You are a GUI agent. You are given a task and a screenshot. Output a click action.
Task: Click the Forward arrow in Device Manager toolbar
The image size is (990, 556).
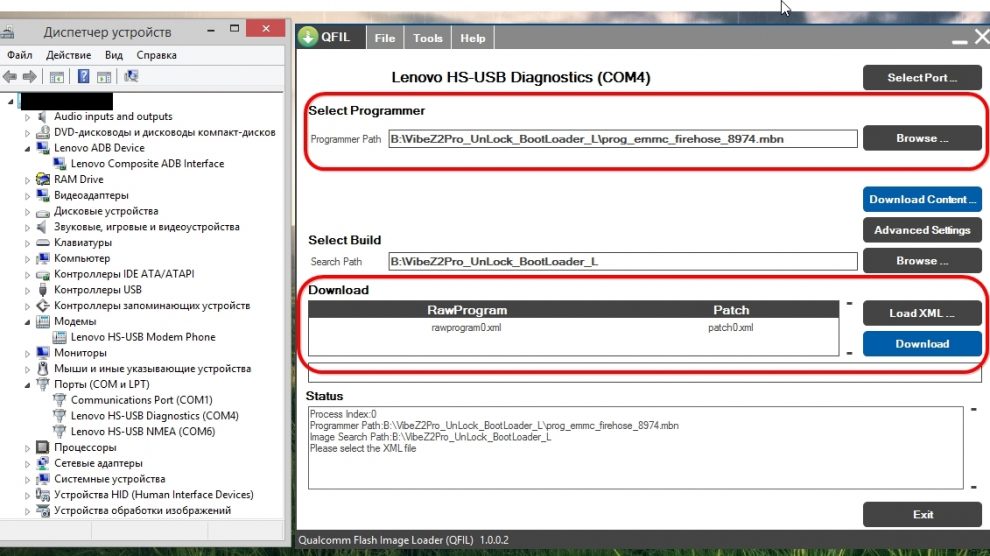(x=29, y=76)
